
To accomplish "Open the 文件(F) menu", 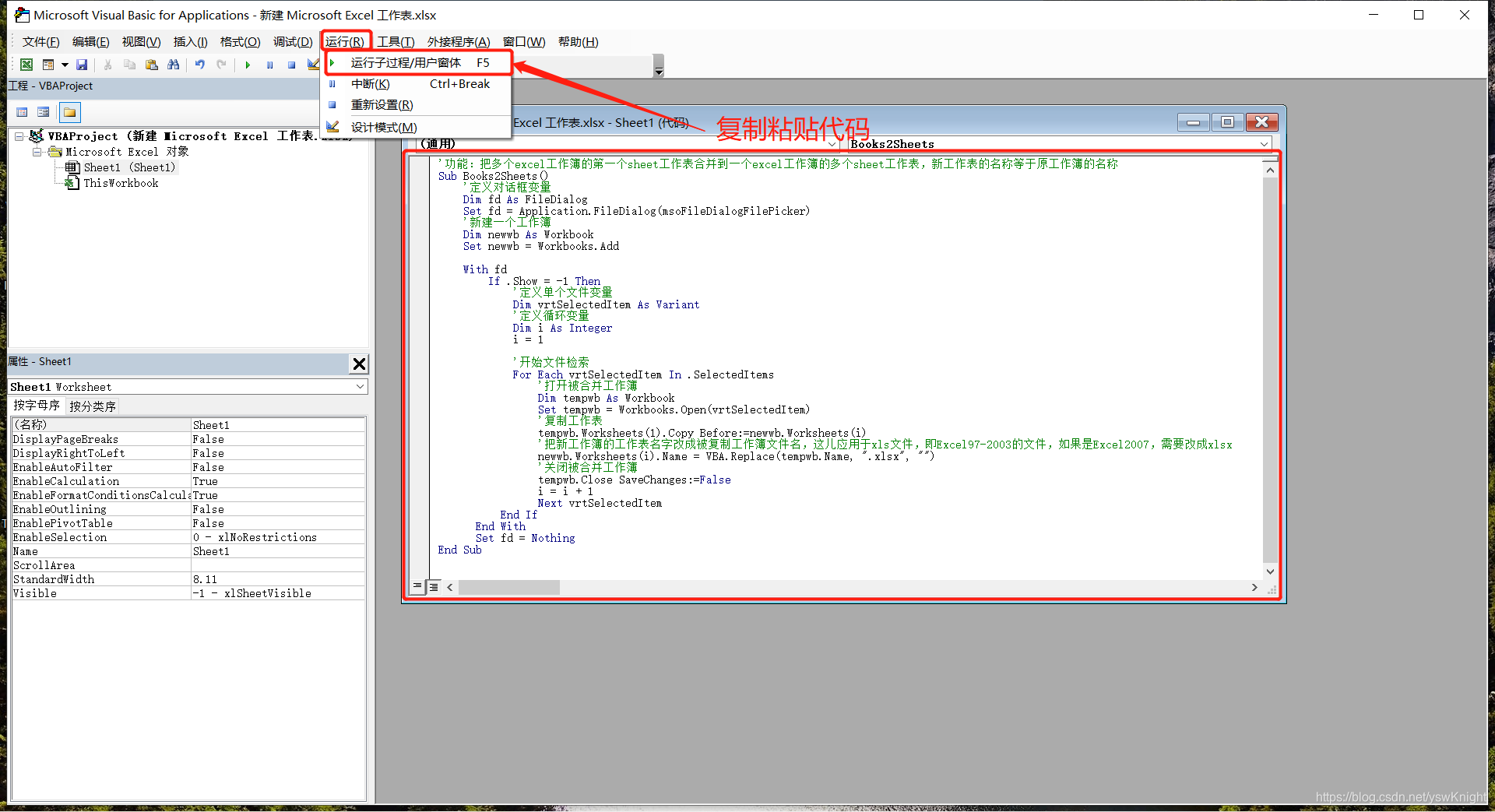I will 40,42.
